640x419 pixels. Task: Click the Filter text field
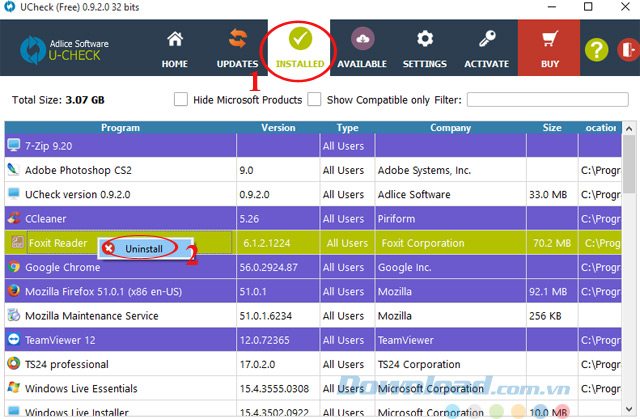click(x=546, y=100)
